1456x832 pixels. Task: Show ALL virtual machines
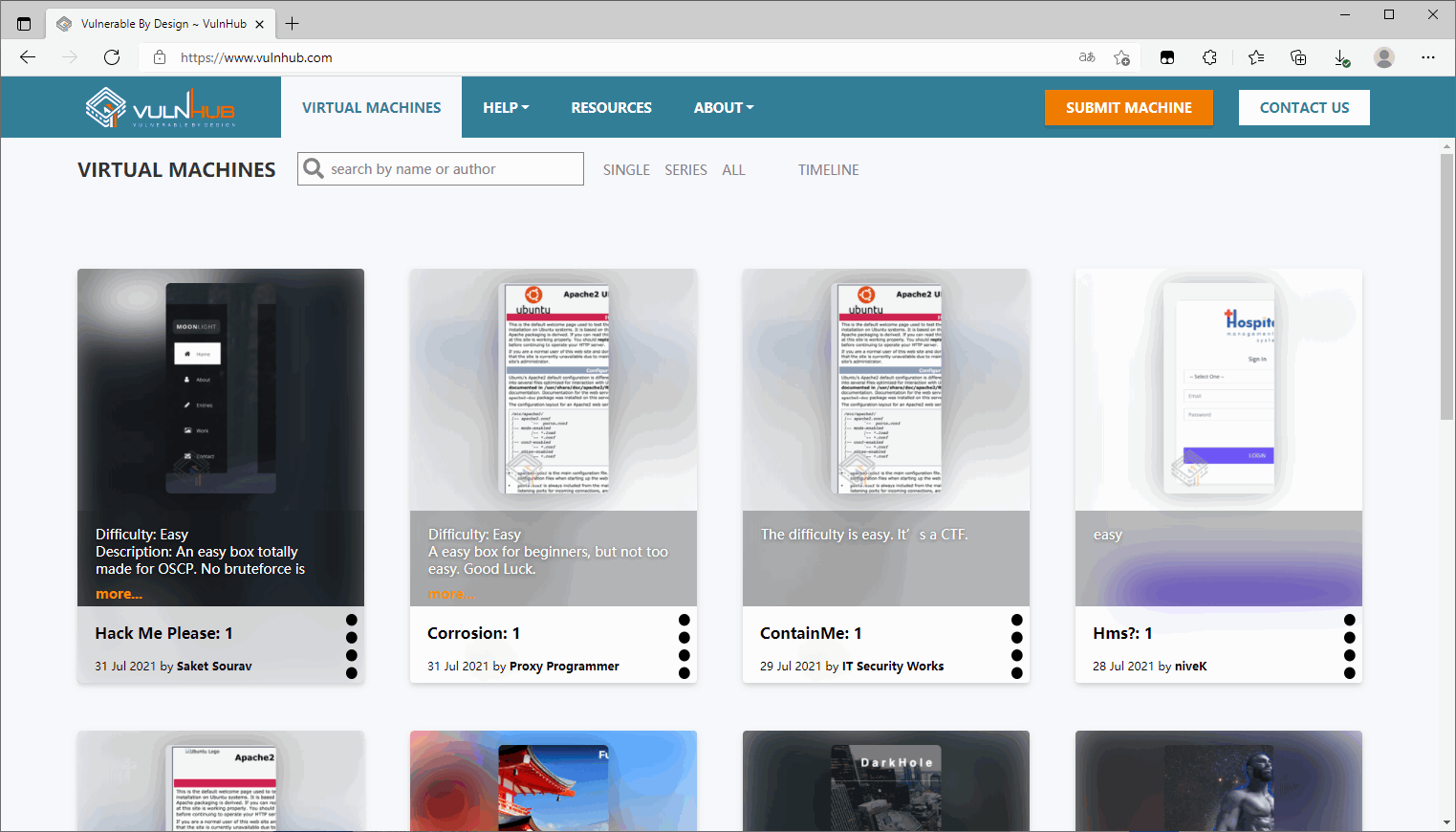[733, 169]
